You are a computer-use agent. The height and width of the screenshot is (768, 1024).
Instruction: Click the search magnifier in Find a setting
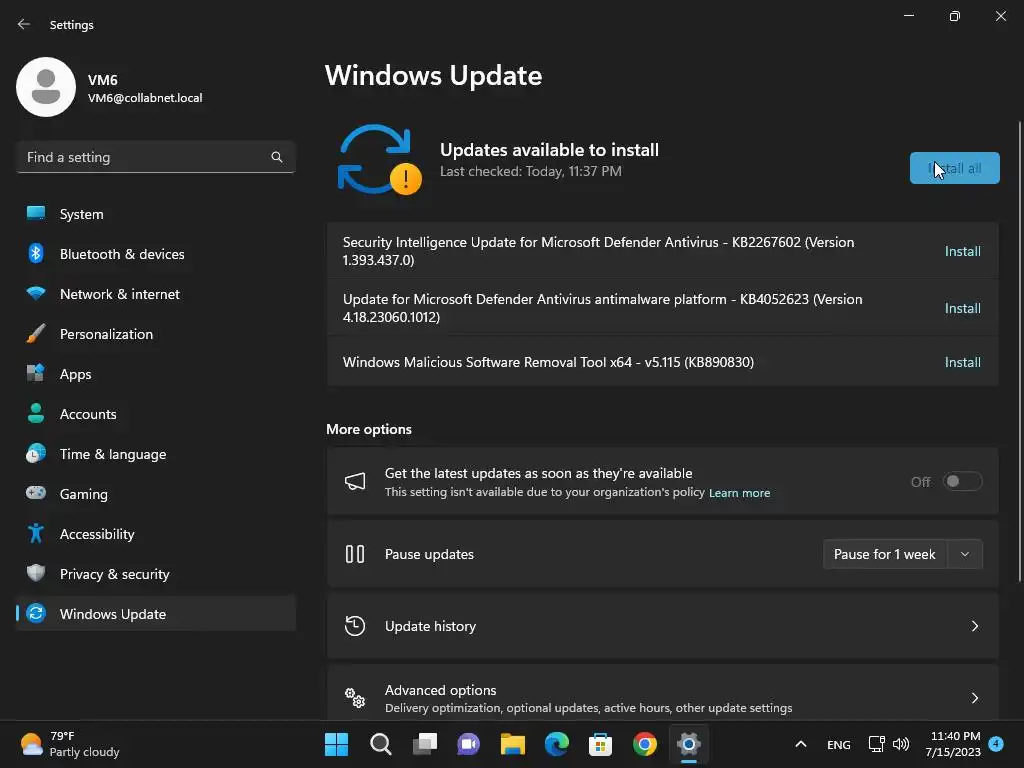click(277, 157)
